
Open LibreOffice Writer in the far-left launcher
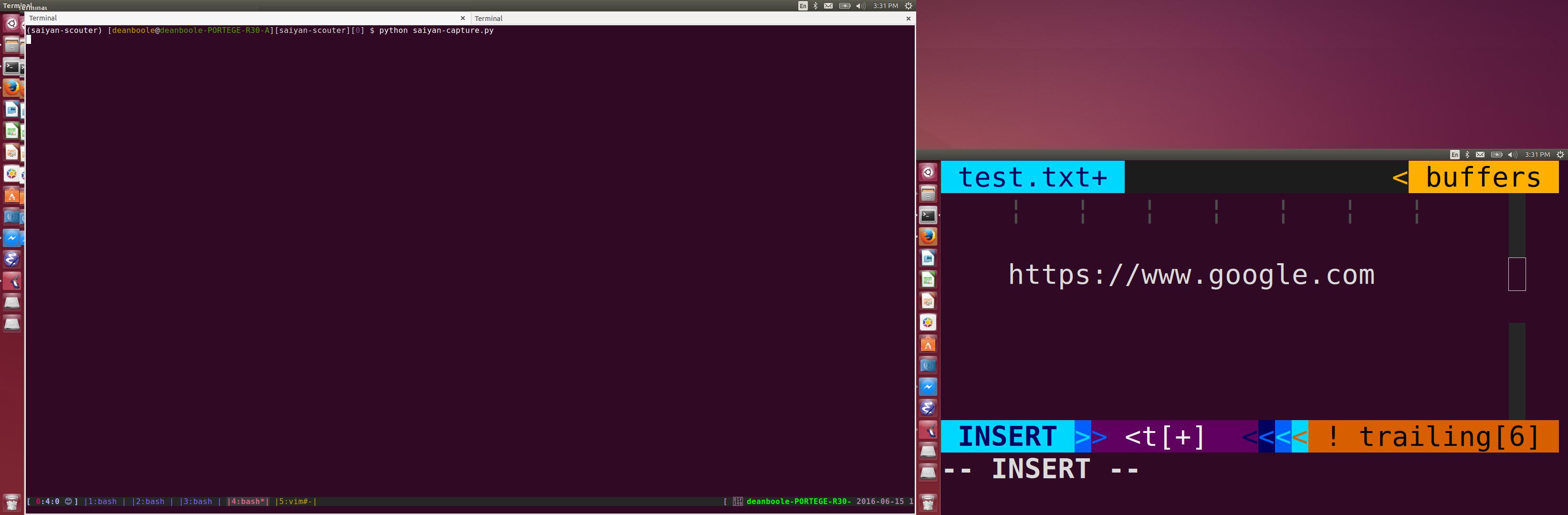tap(11, 110)
